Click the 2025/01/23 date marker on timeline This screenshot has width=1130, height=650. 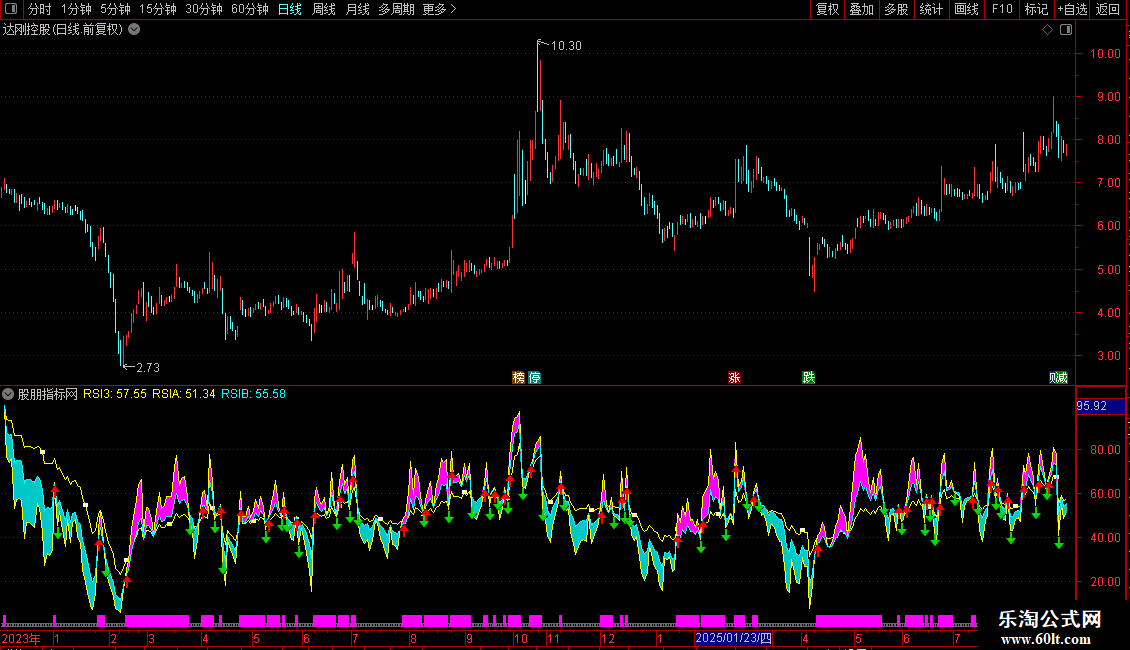[733, 638]
